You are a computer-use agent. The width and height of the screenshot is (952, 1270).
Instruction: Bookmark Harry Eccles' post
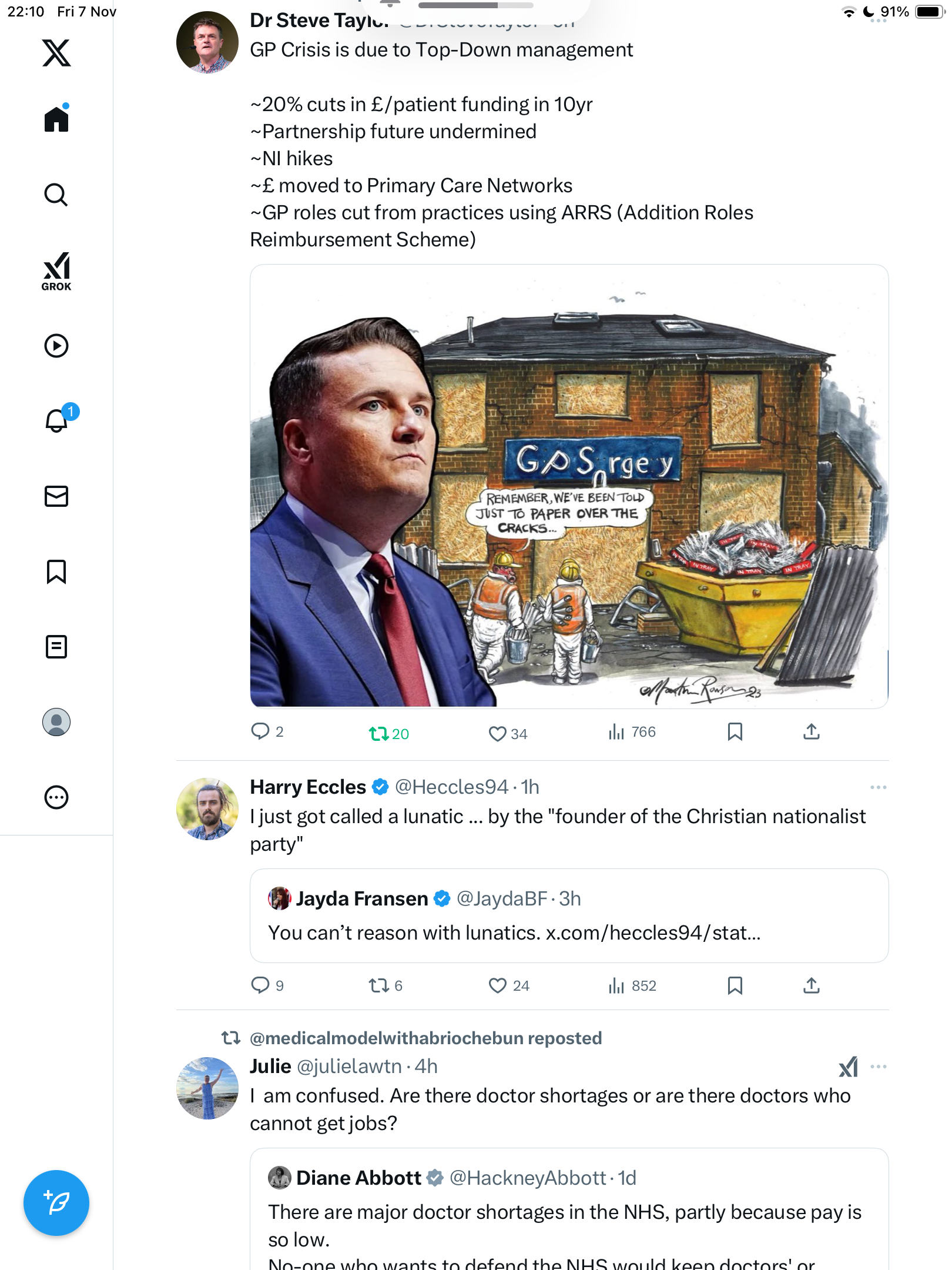click(735, 985)
